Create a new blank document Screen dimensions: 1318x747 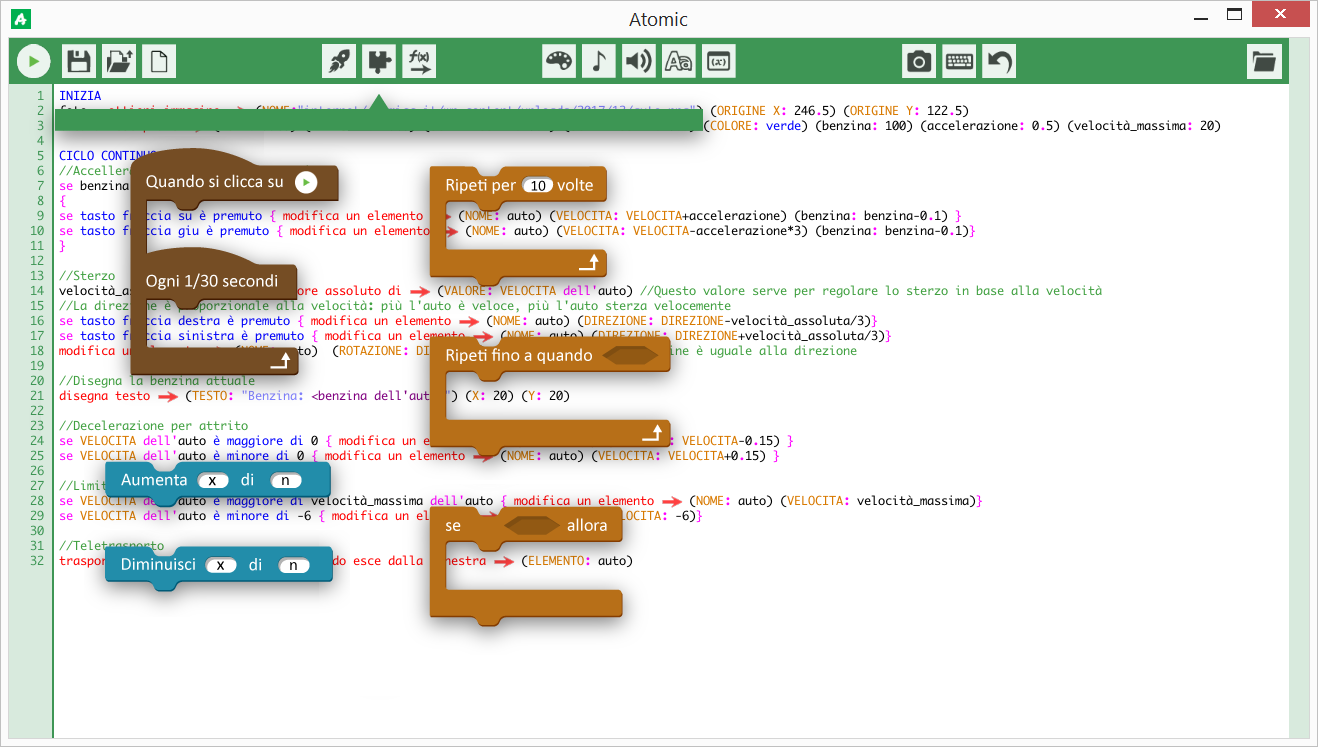coord(158,62)
